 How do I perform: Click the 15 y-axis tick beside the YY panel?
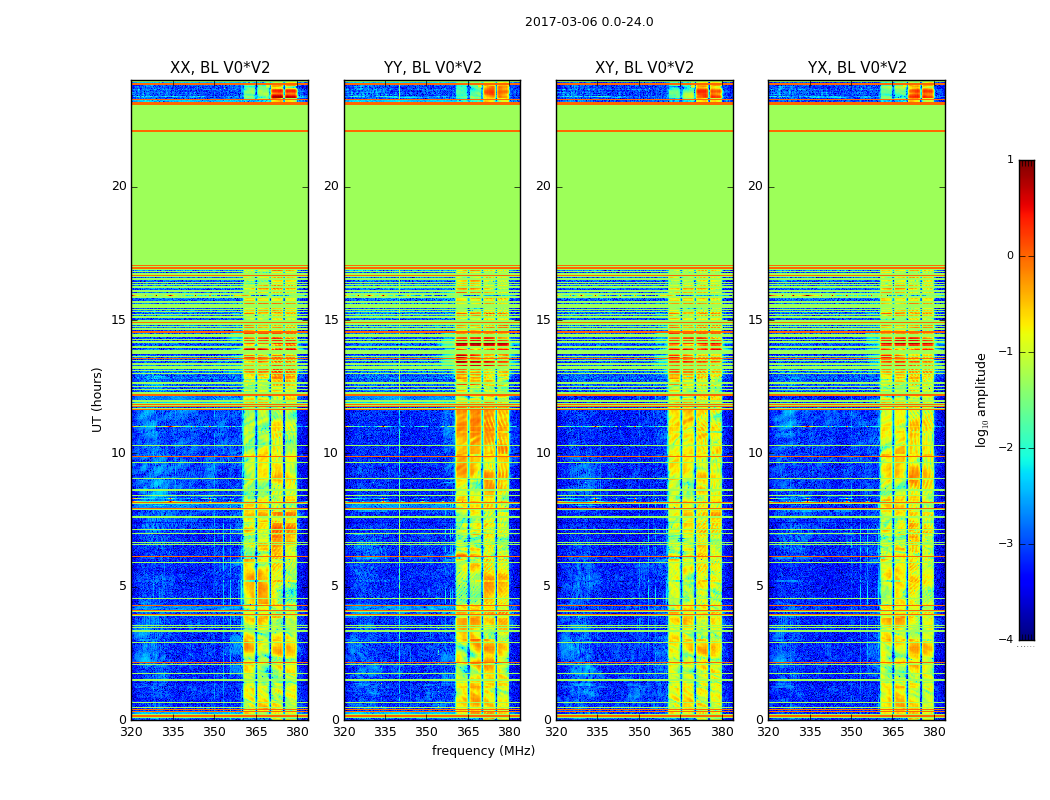pos(331,320)
